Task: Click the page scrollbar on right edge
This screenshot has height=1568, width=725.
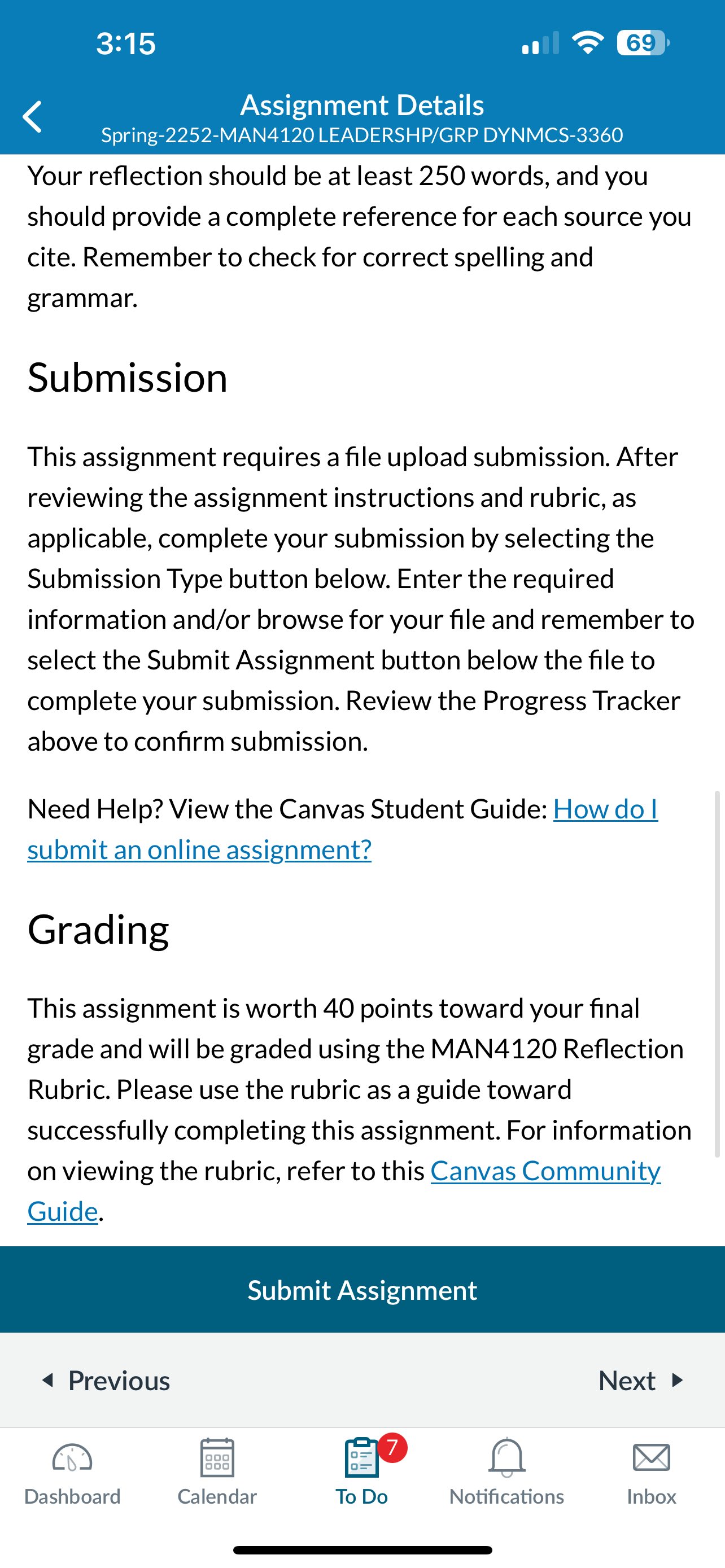Action: 717,973
